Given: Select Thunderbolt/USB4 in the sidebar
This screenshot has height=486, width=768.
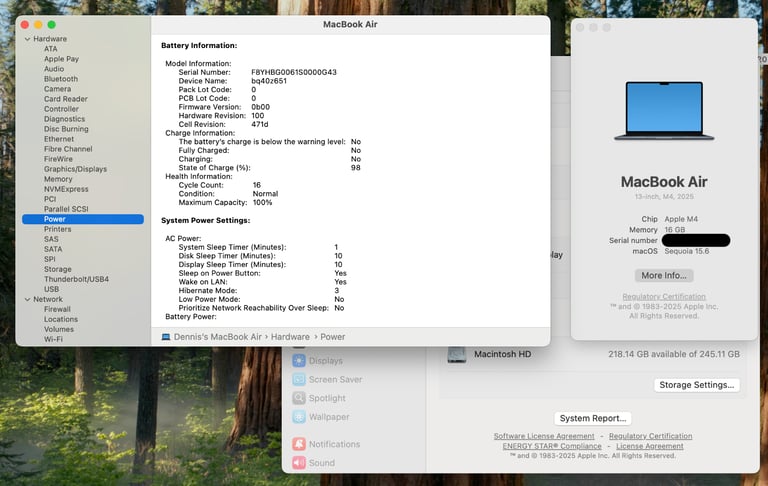Looking at the screenshot, I should tap(76, 279).
